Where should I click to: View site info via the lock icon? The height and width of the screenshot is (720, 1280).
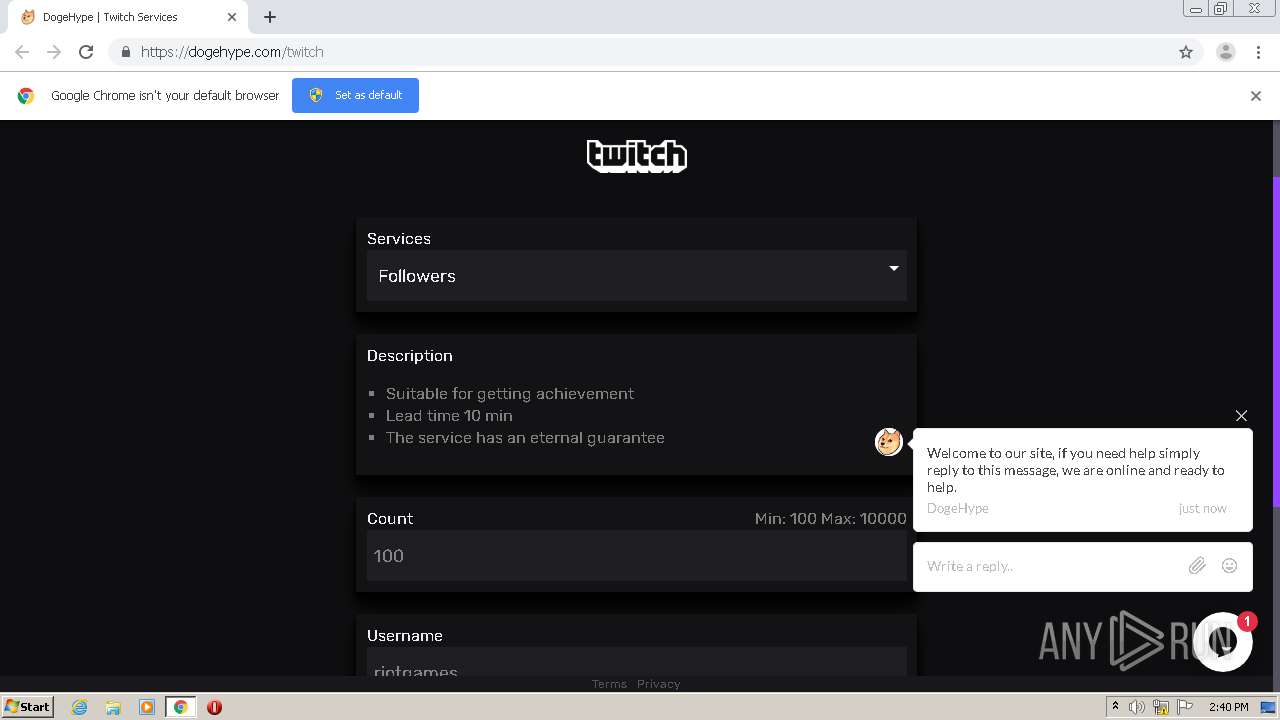coord(125,52)
